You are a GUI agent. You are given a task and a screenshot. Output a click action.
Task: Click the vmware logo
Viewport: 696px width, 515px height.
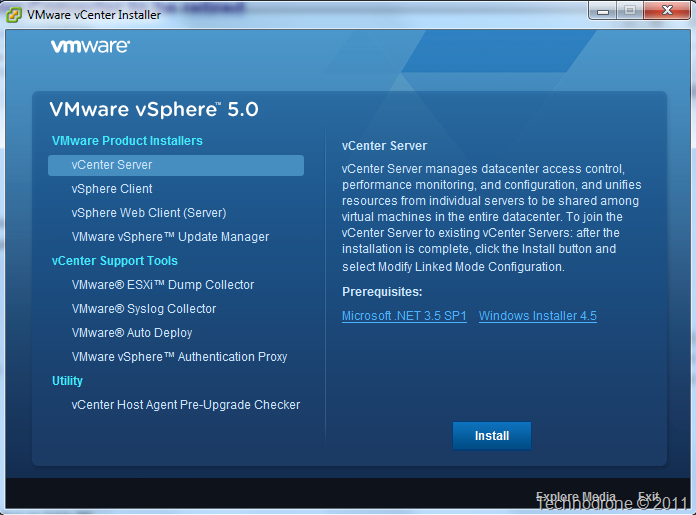point(90,46)
